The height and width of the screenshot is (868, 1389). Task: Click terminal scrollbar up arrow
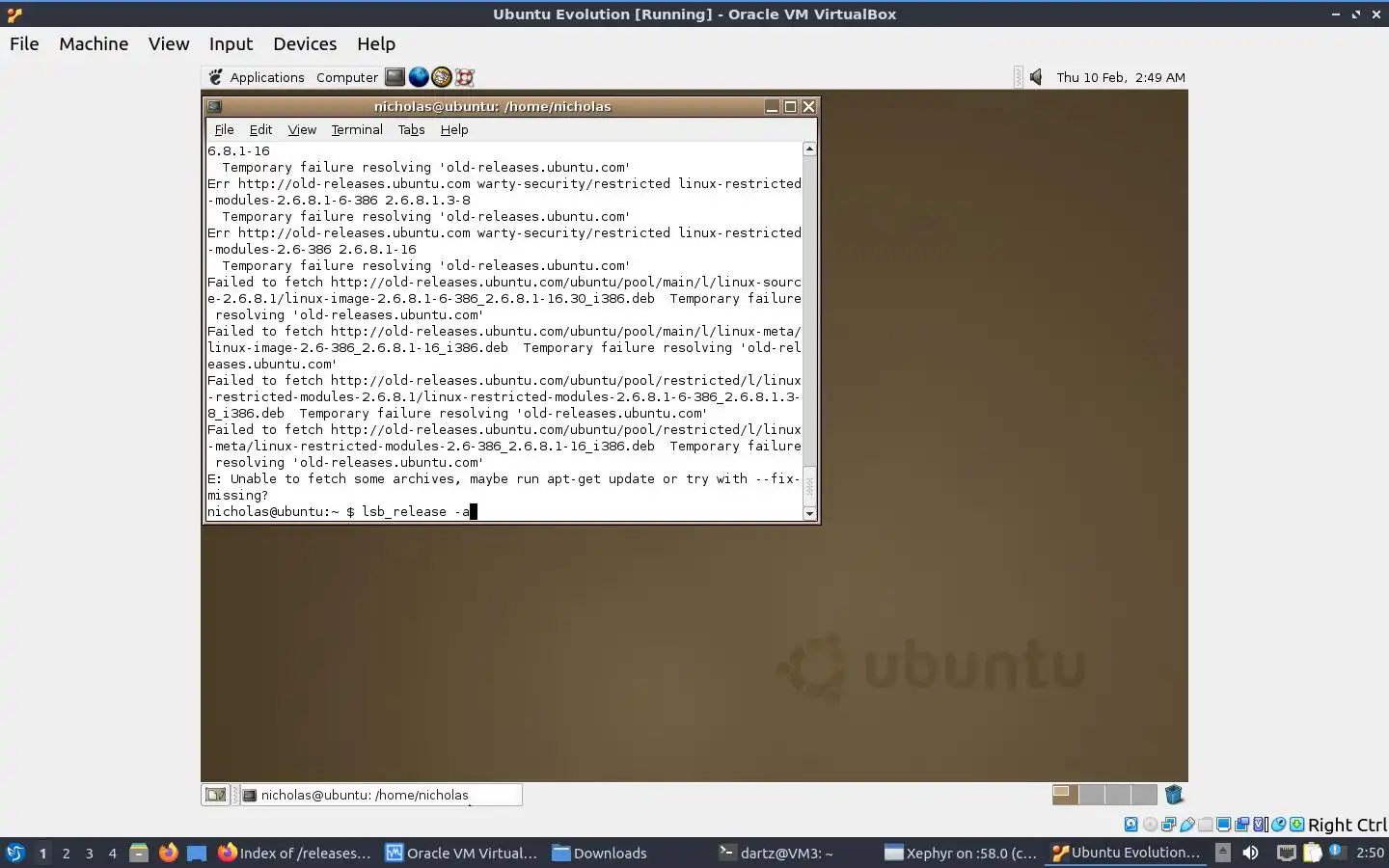809,149
